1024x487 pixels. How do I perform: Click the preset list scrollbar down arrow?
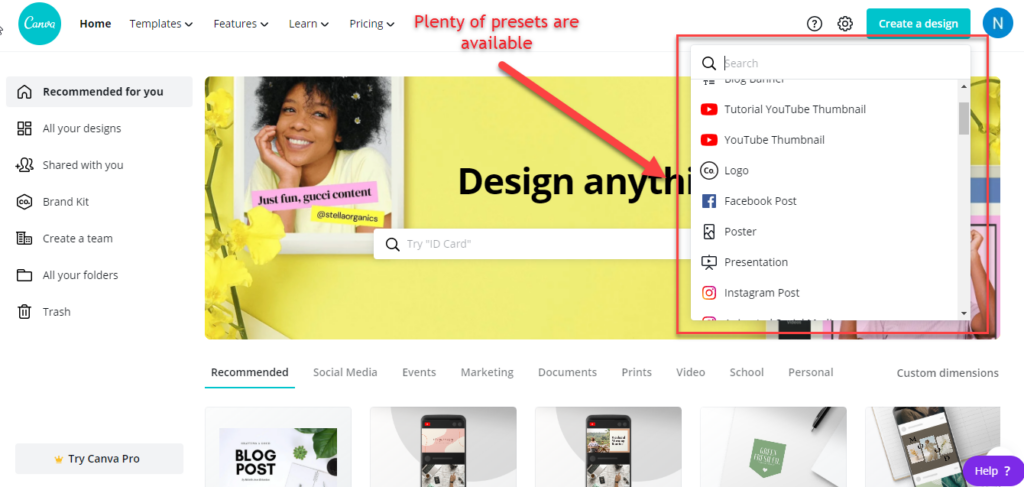[x=964, y=313]
